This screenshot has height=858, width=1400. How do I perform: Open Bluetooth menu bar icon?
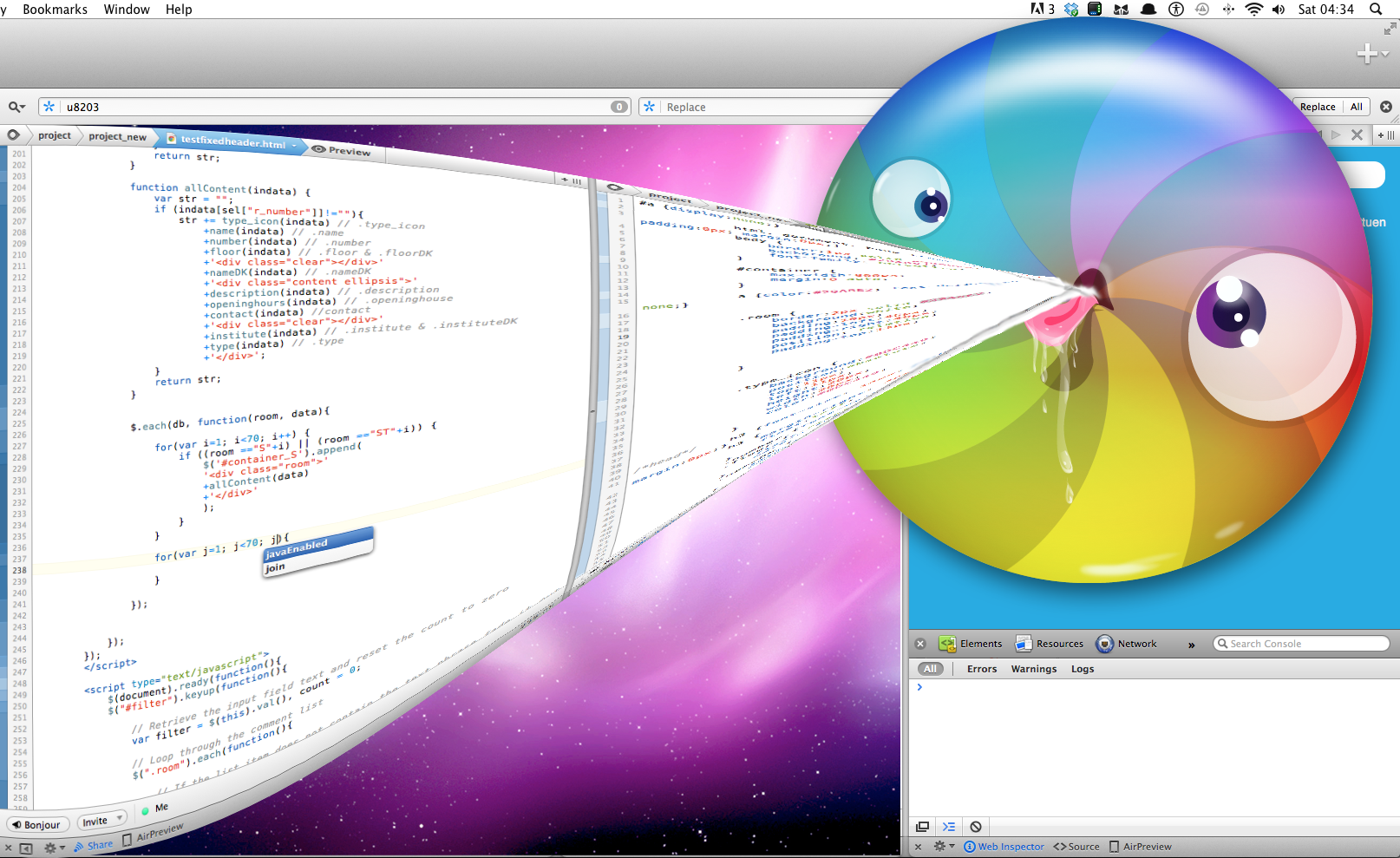(x=1227, y=10)
